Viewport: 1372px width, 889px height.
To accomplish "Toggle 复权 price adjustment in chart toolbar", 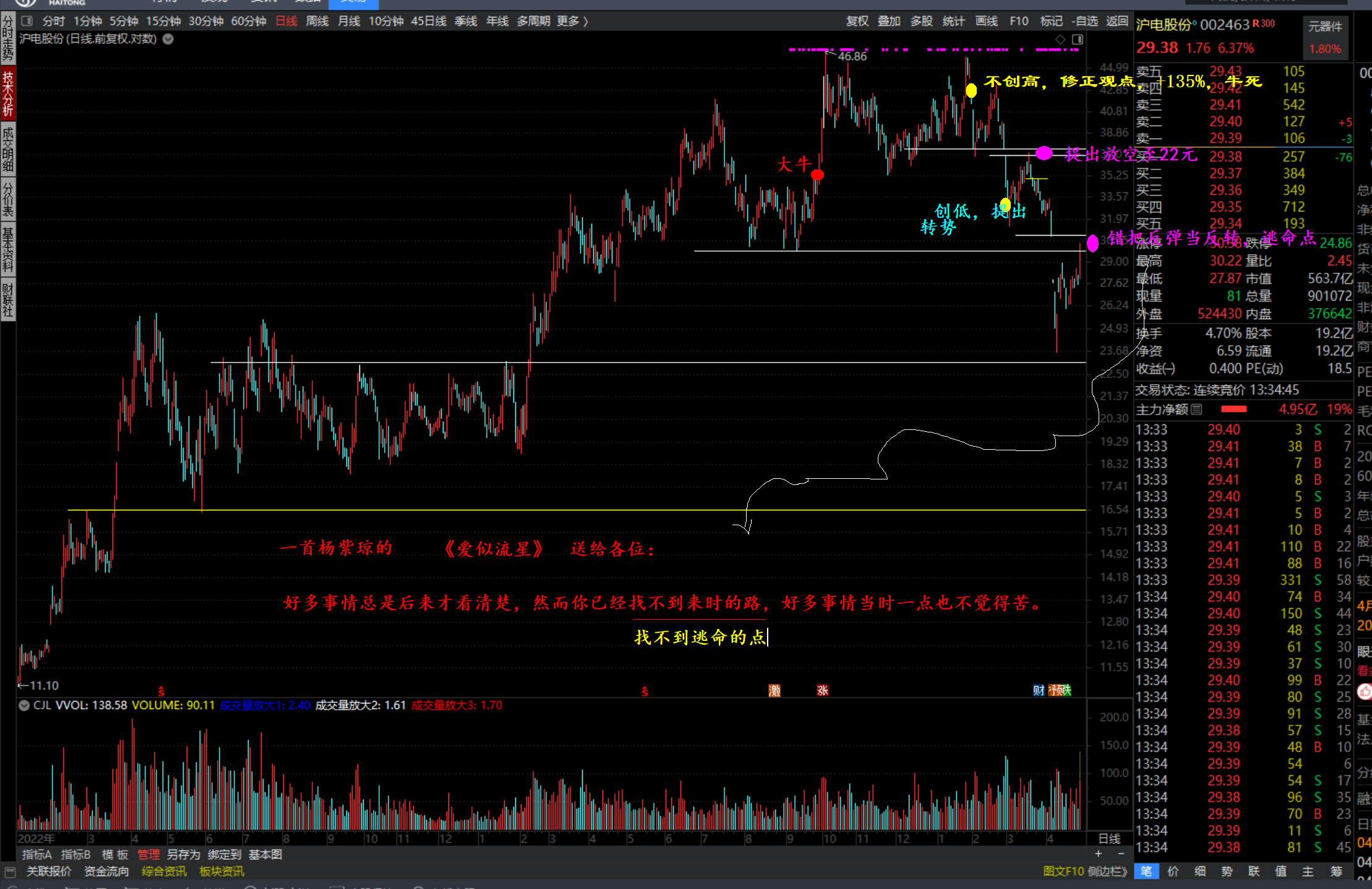I will coord(857,21).
